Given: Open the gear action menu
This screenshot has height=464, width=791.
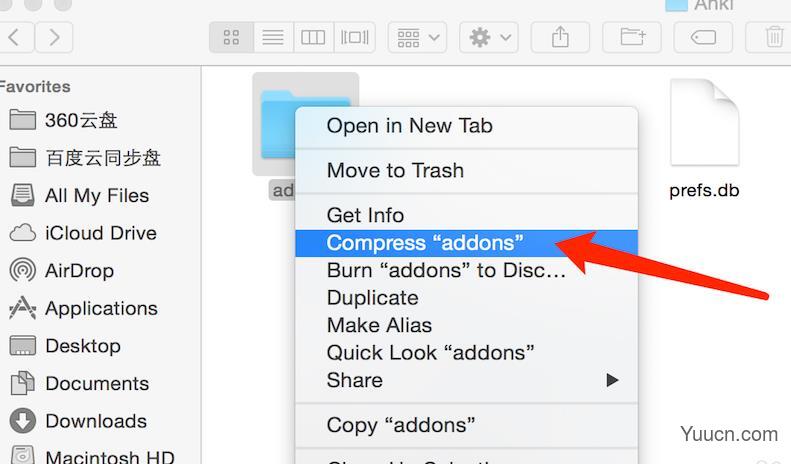Looking at the screenshot, I should (489, 37).
